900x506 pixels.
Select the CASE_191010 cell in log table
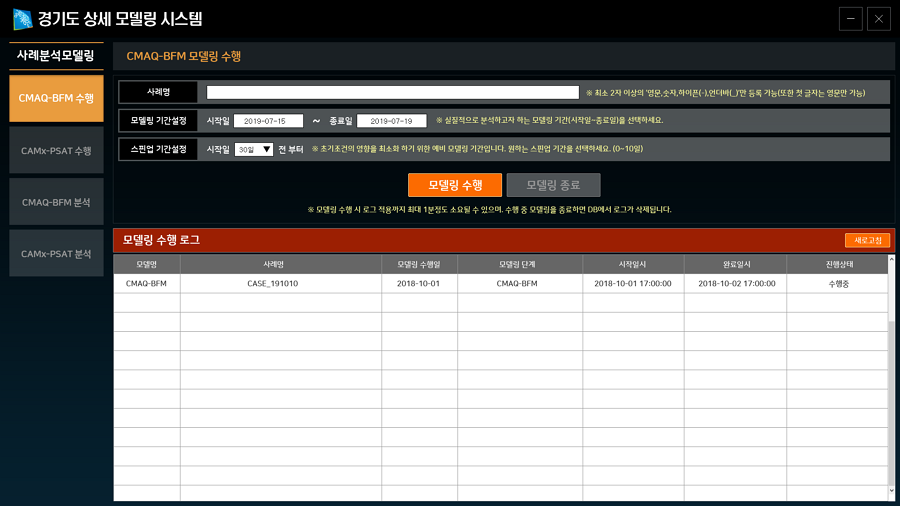(x=281, y=283)
